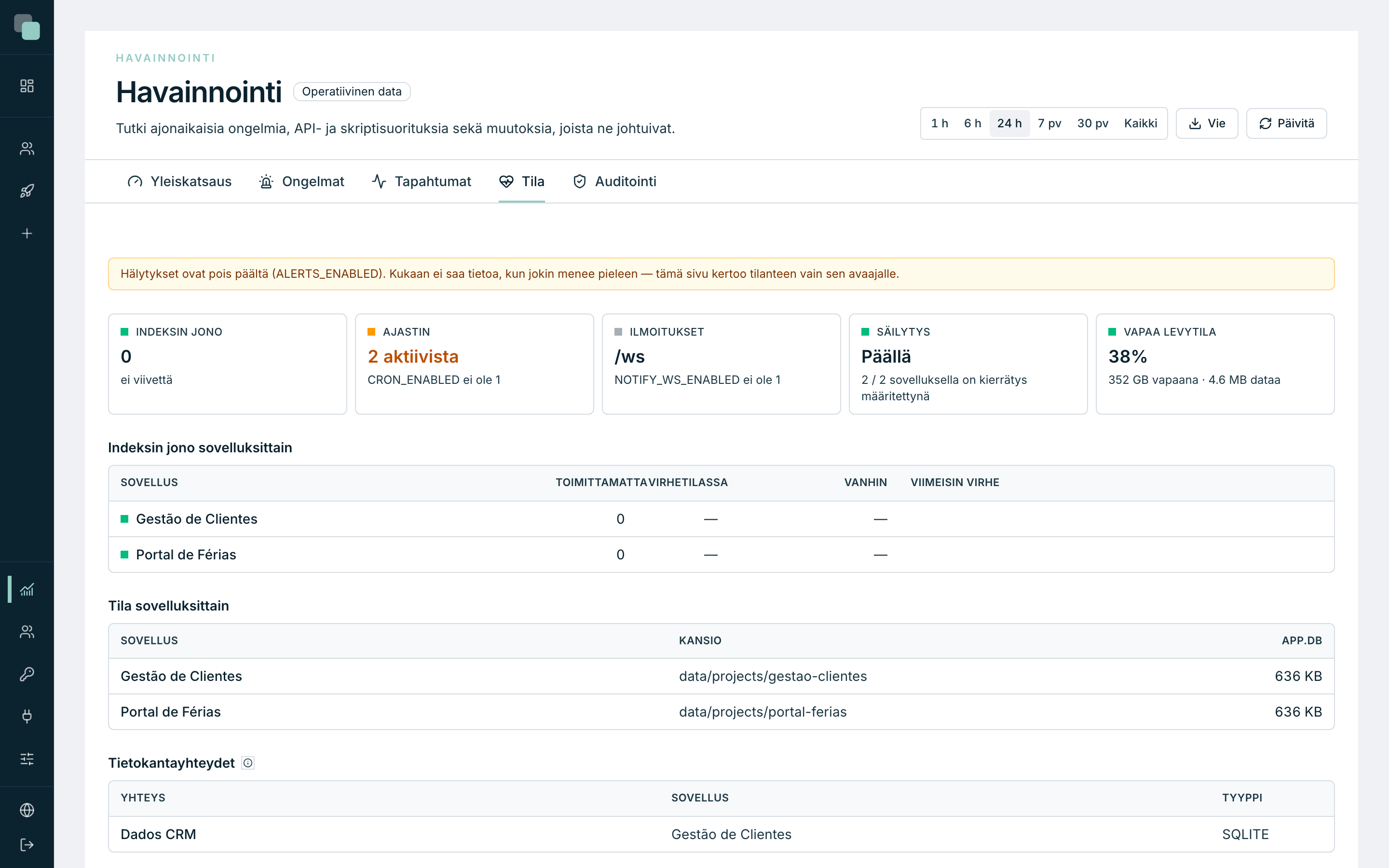
Task: Select the 6 h time range
Action: (x=972, y=123)
